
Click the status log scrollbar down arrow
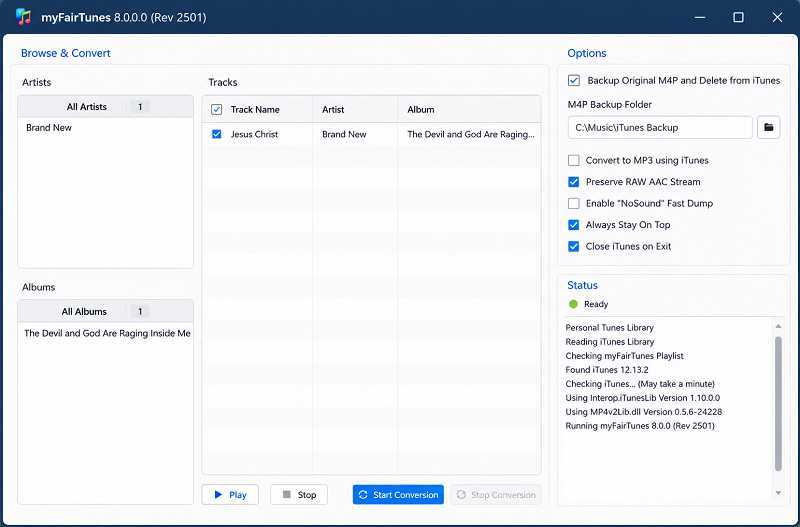(778, 493)
